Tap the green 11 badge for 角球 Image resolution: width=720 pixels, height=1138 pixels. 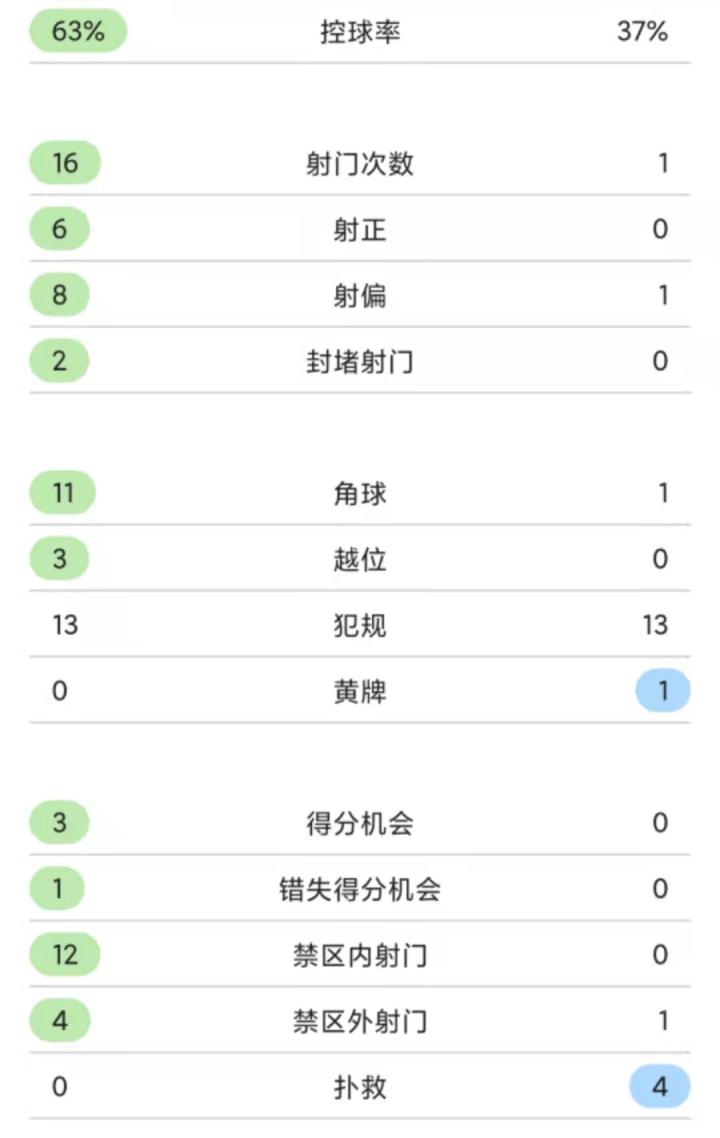[63, 493]
